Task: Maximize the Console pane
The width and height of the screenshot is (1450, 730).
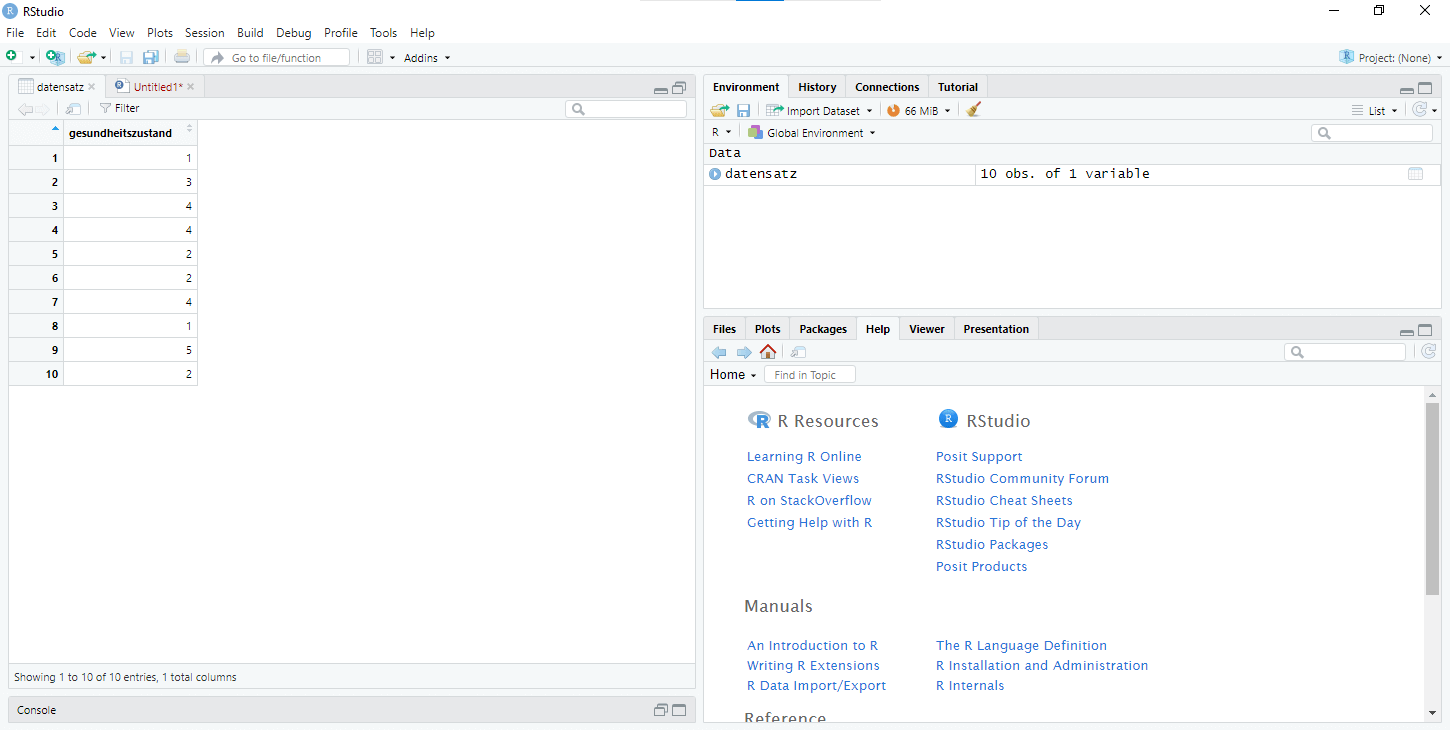Action: tap(679, 710)
